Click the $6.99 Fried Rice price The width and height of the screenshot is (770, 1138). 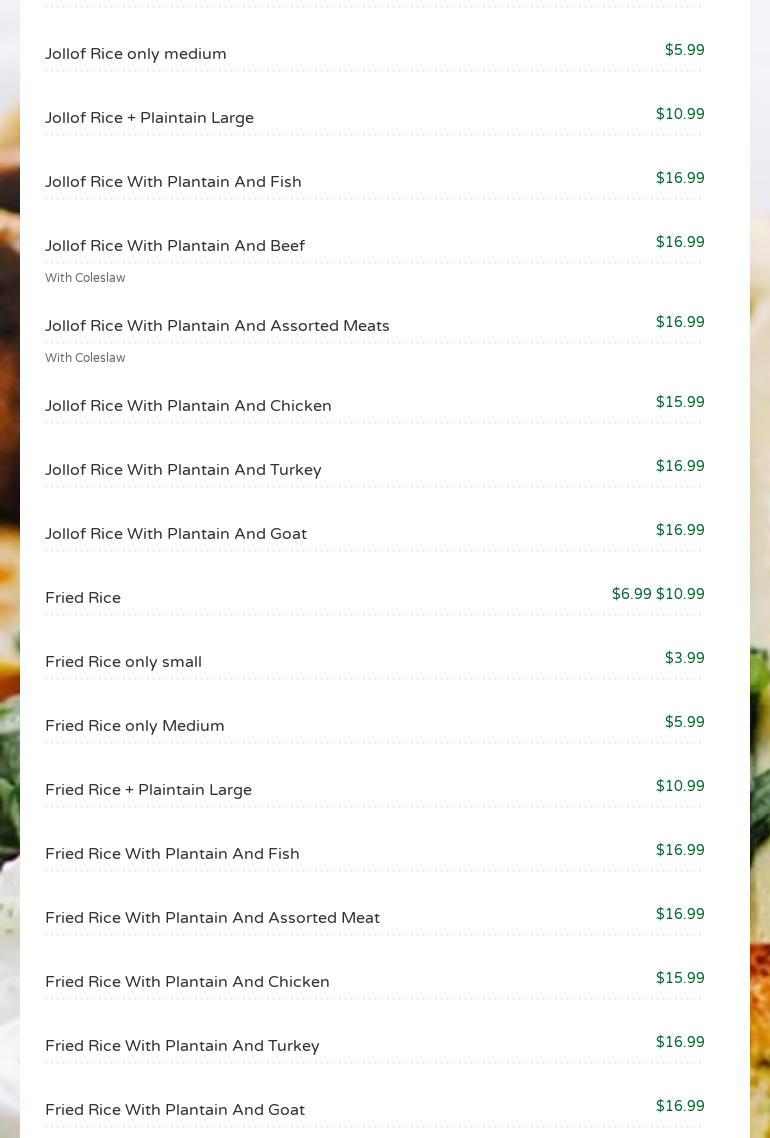click(631, 594)
